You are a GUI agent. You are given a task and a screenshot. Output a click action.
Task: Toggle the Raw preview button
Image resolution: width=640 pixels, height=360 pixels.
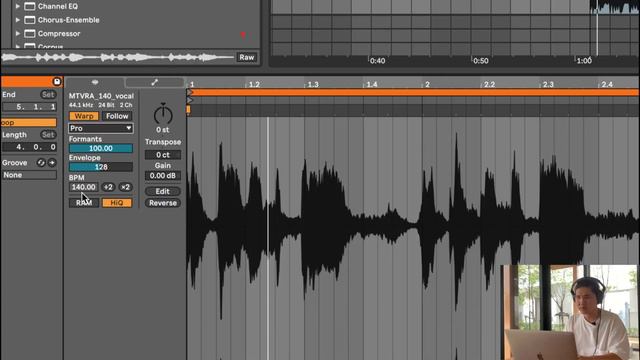[247, 57]
